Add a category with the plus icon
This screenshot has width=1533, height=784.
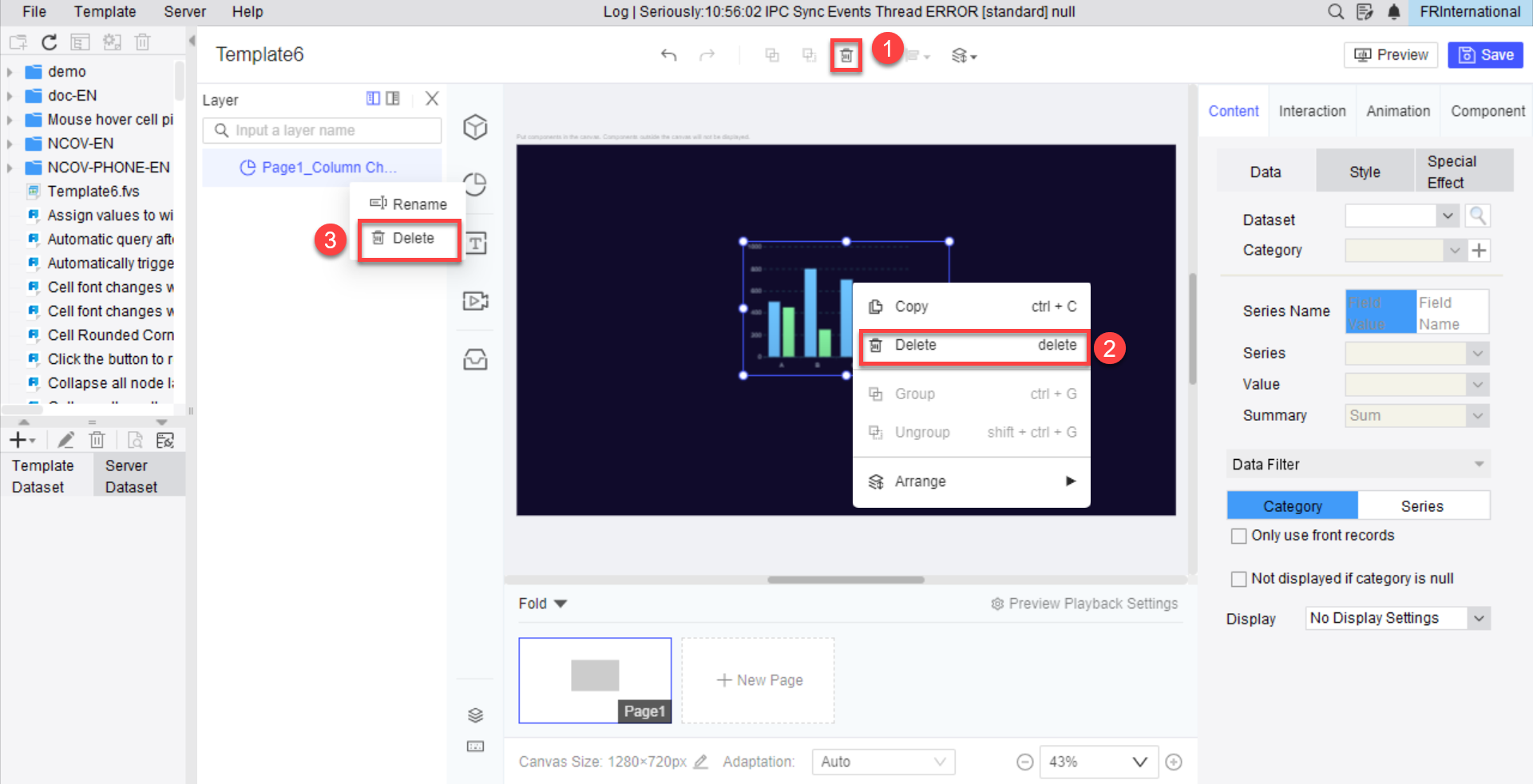point(1480,251)
